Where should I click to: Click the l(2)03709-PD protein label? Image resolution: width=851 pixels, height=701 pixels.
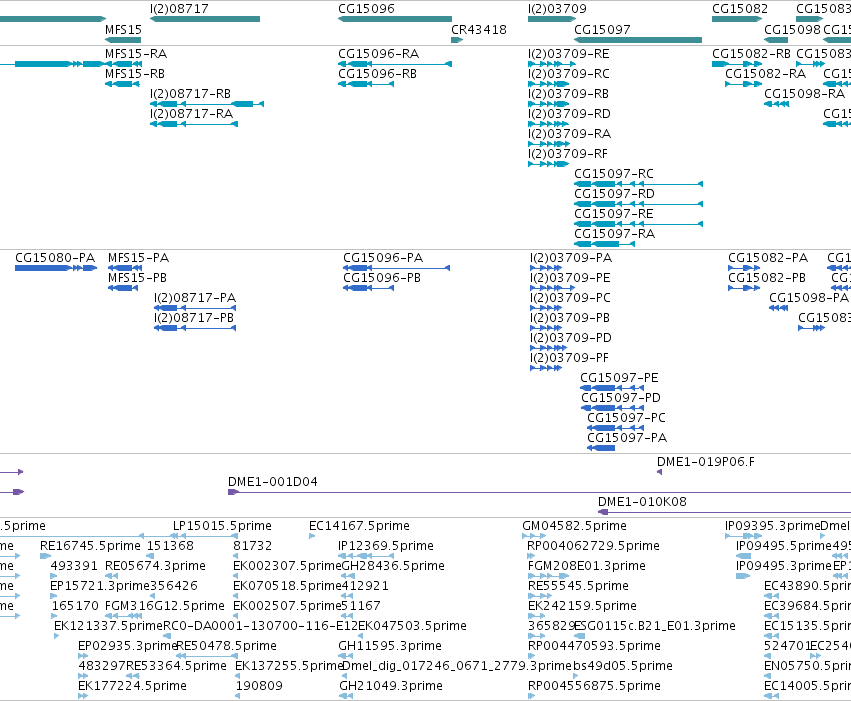click(x=570, y=338)
